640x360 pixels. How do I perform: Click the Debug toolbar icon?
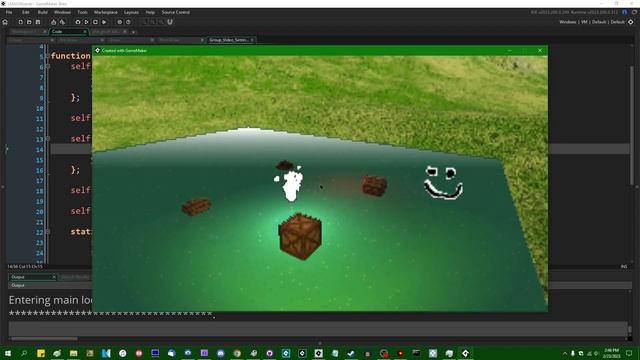pyautogui.click(x=78, y=22)
